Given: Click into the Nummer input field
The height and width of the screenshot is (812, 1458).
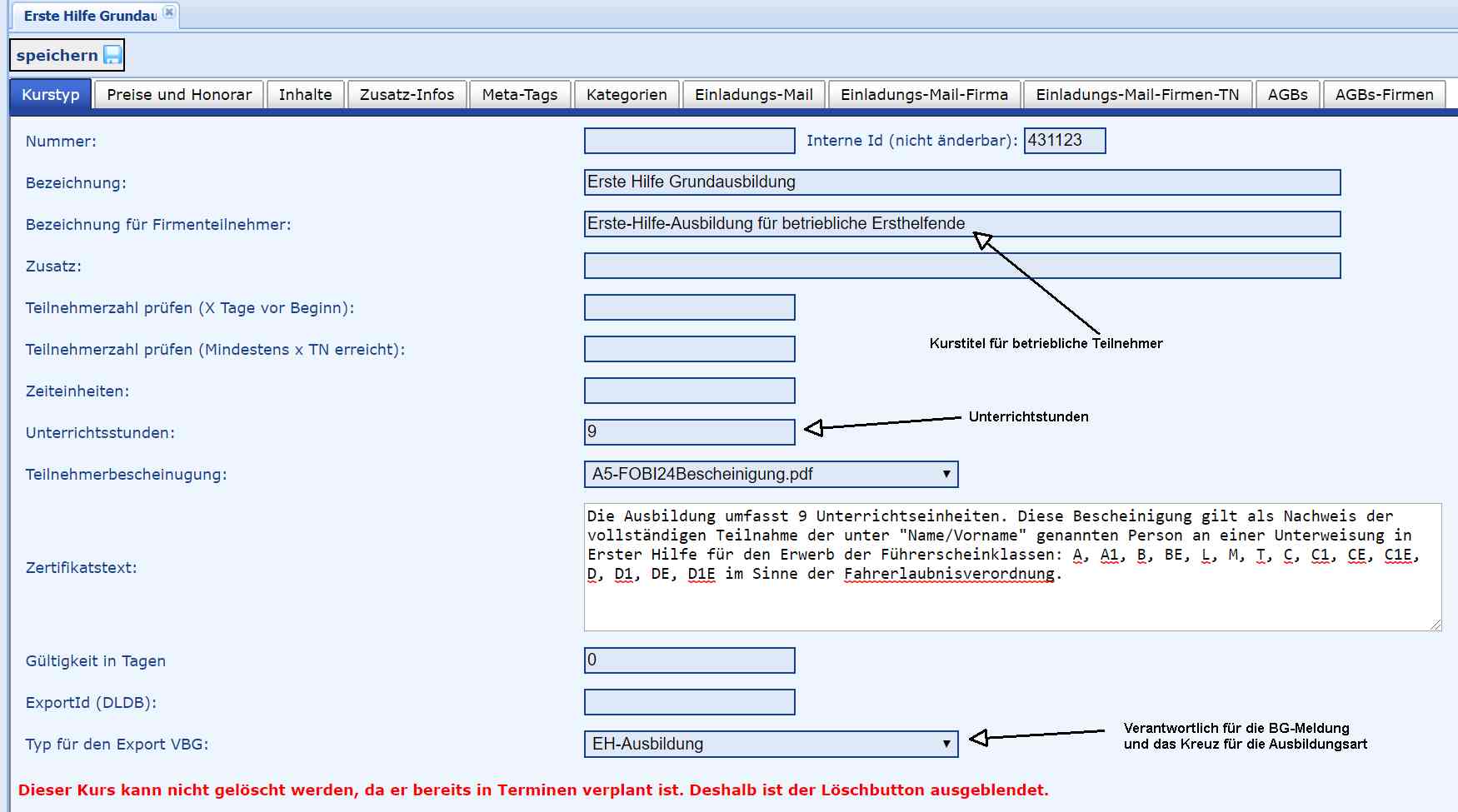Looking at the screenshot, I should point(689,141).
